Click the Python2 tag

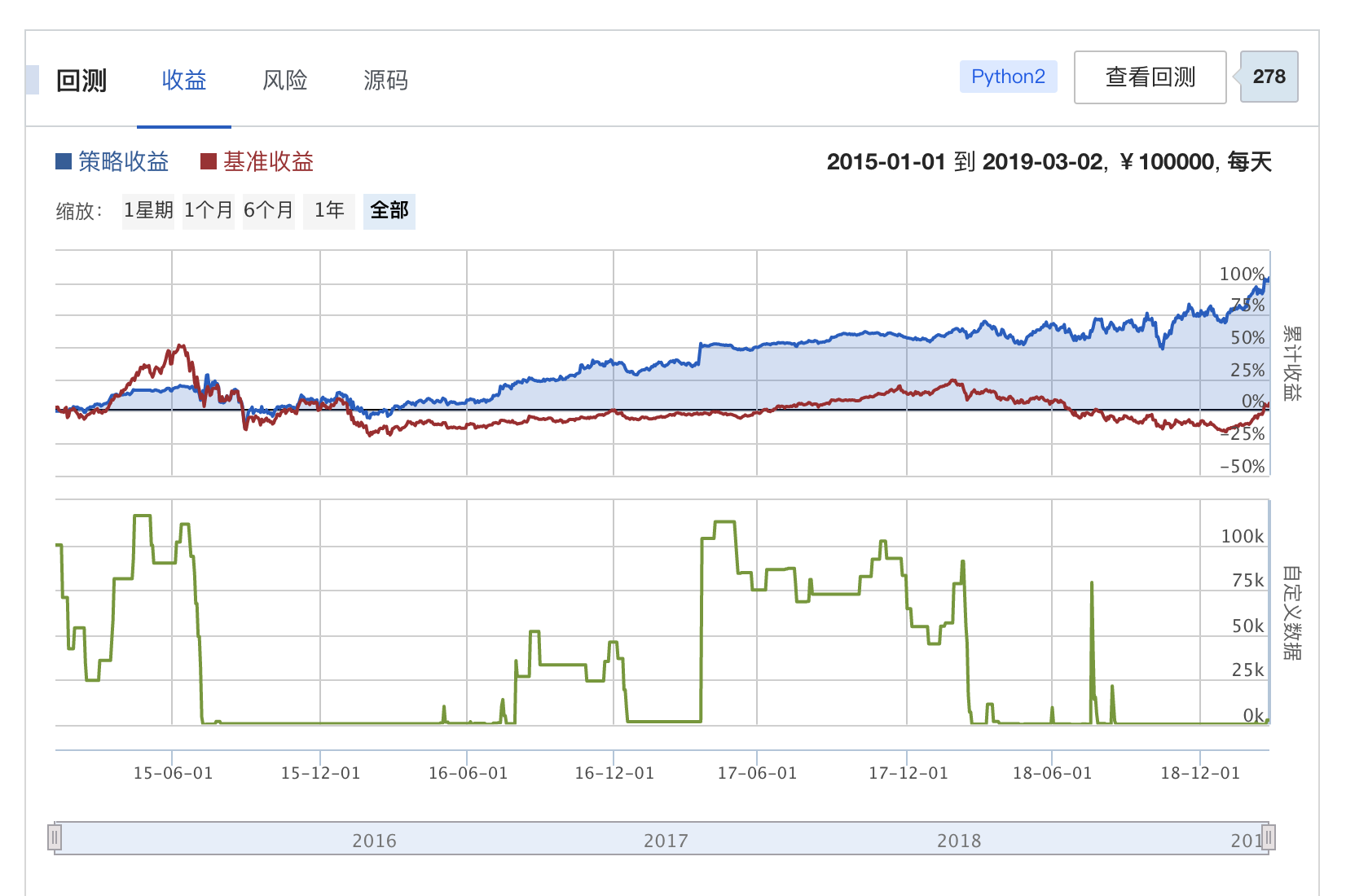click(1008, 77)
